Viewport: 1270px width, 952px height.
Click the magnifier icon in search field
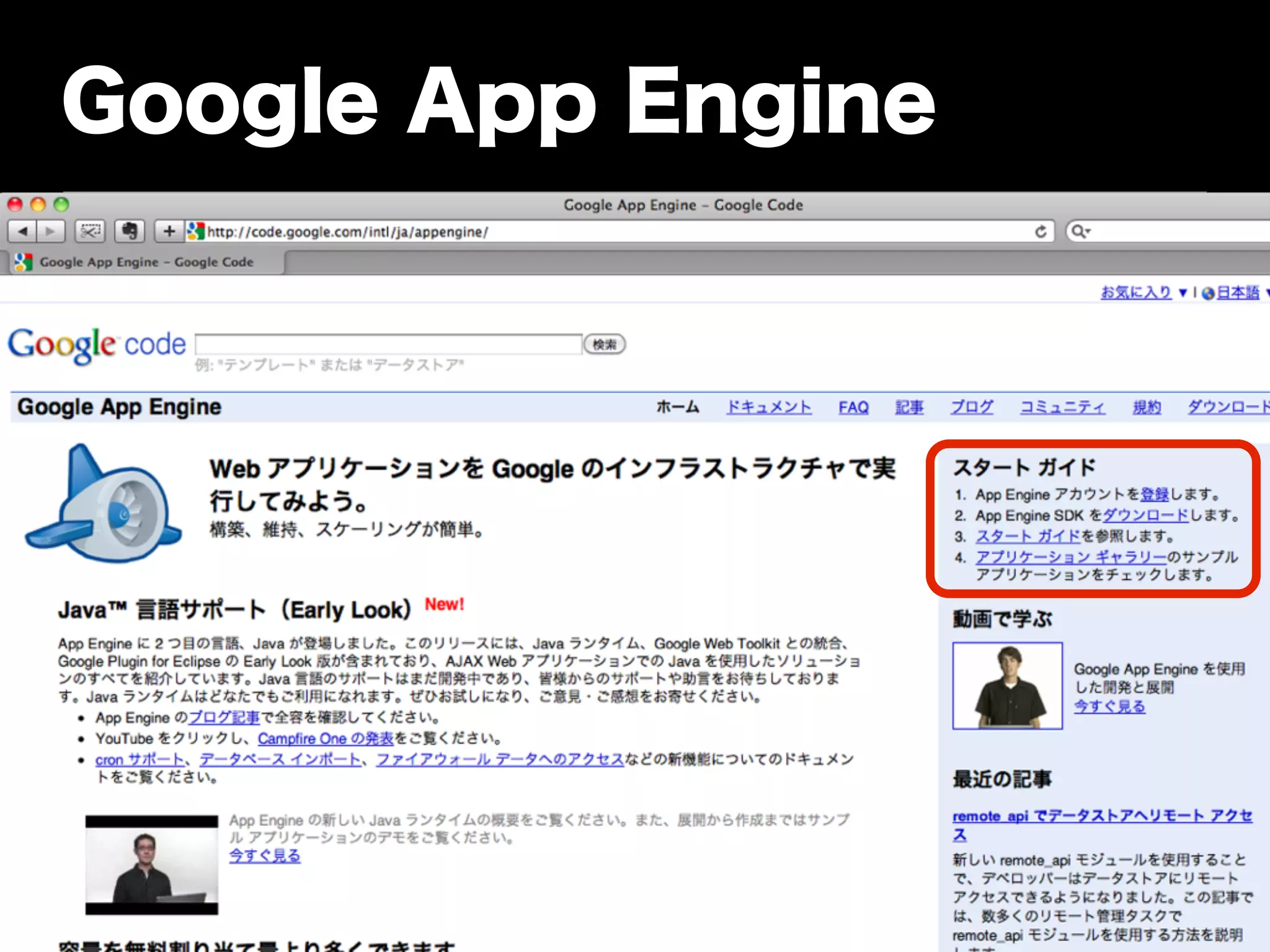pos(1080,232)
